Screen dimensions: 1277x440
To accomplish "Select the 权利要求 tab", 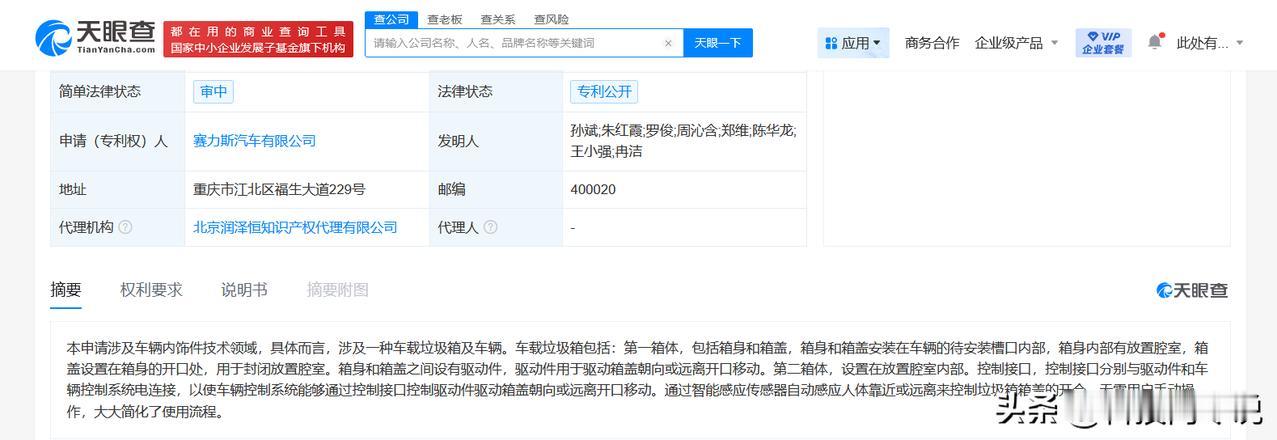I will click(151, 290).
